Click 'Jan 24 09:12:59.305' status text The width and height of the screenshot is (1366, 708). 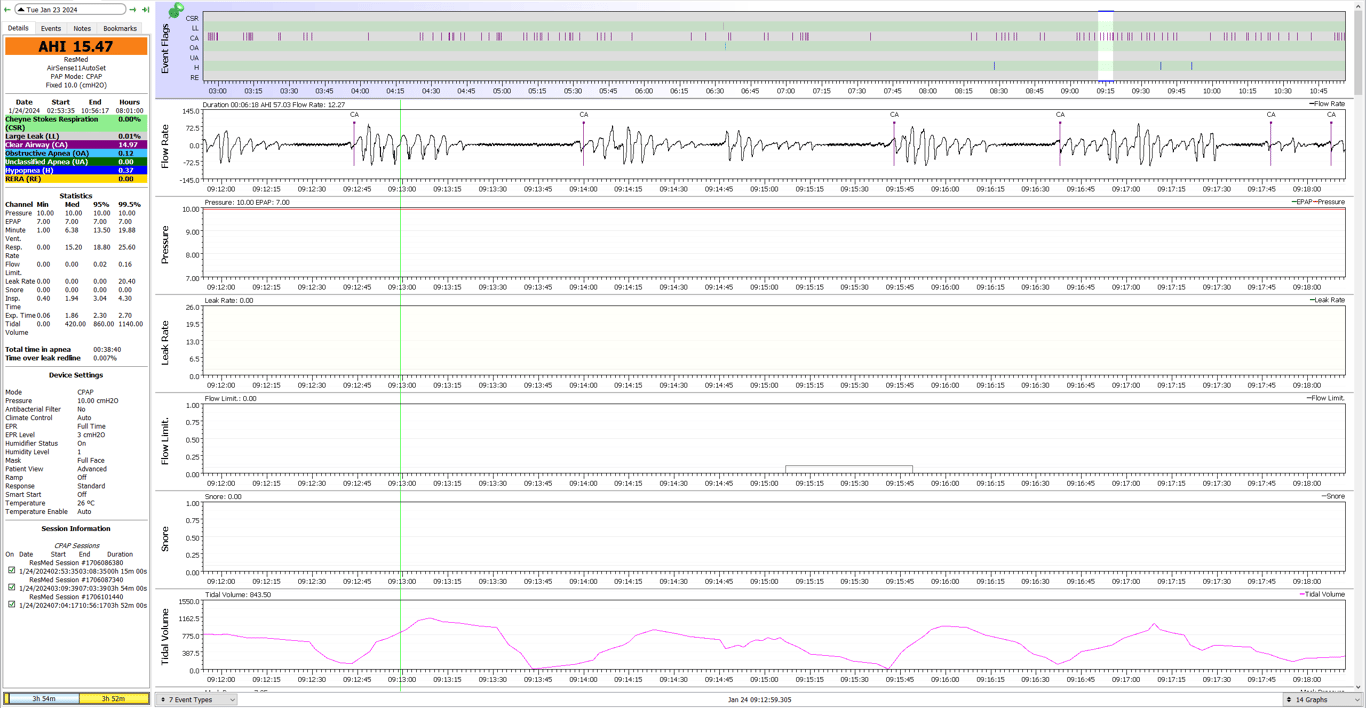click(x=760, y=700)
